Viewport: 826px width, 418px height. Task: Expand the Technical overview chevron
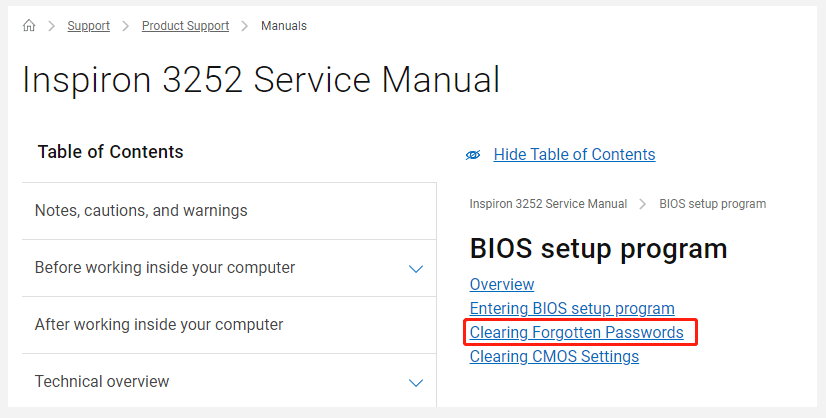click(x=416, y=383)
